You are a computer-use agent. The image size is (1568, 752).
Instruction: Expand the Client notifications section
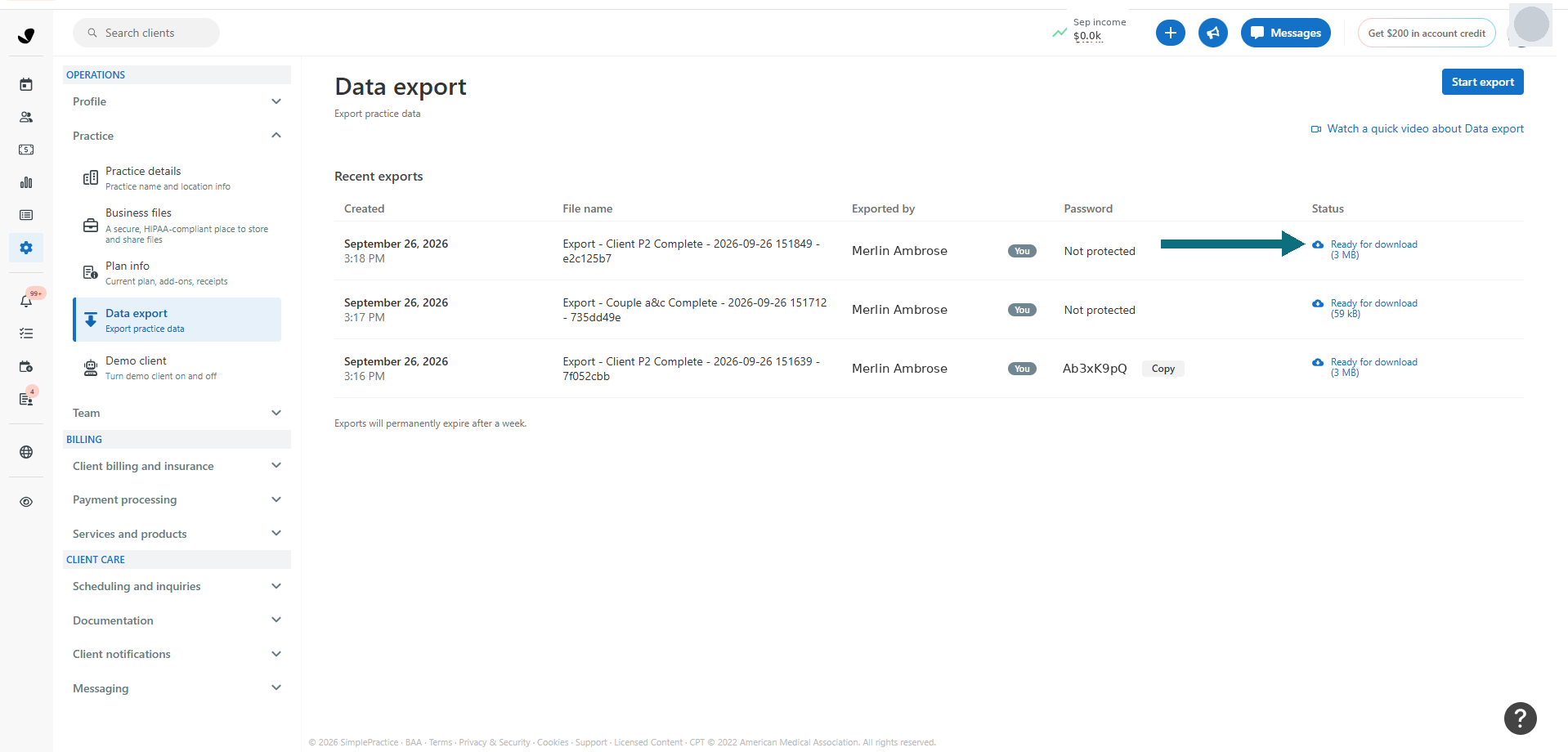click(x=177, y=654)
